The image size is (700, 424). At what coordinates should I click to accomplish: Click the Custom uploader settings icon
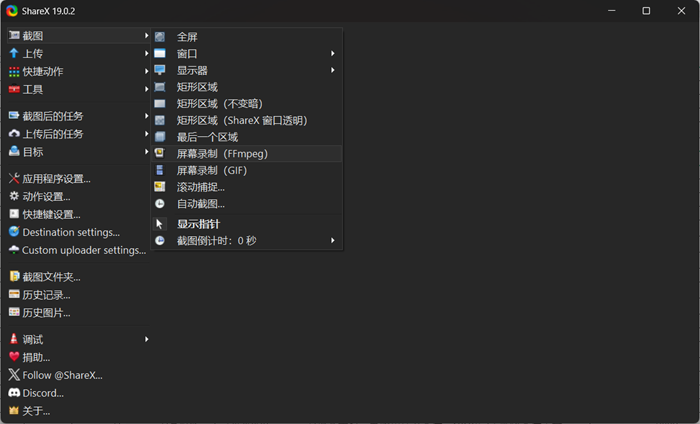point(14,250)
